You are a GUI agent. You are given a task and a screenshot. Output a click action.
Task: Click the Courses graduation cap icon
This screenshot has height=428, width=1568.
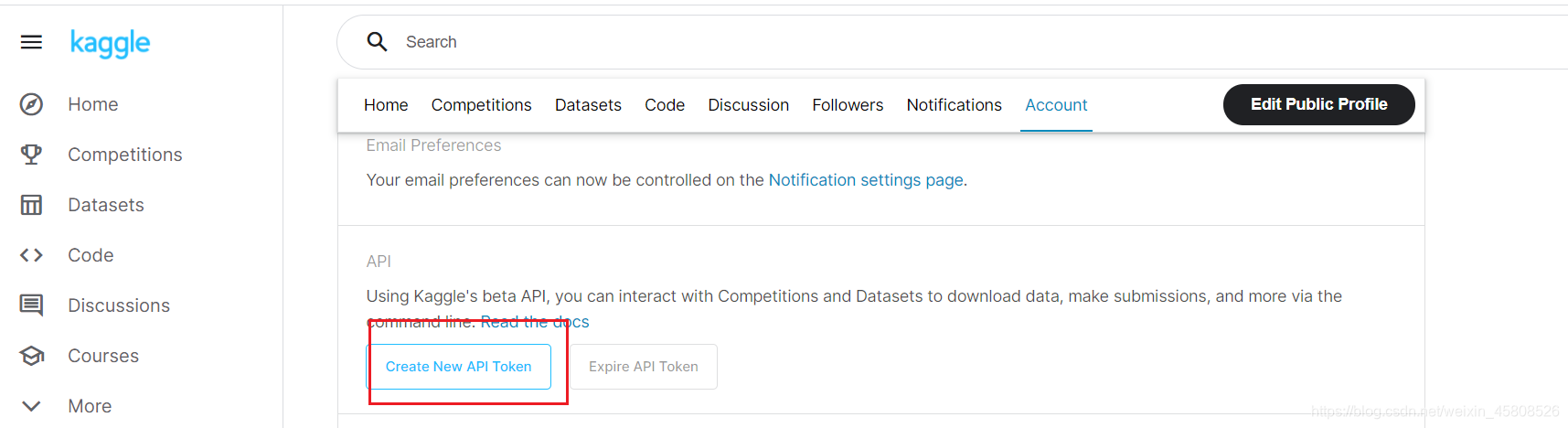click(31, 356)
